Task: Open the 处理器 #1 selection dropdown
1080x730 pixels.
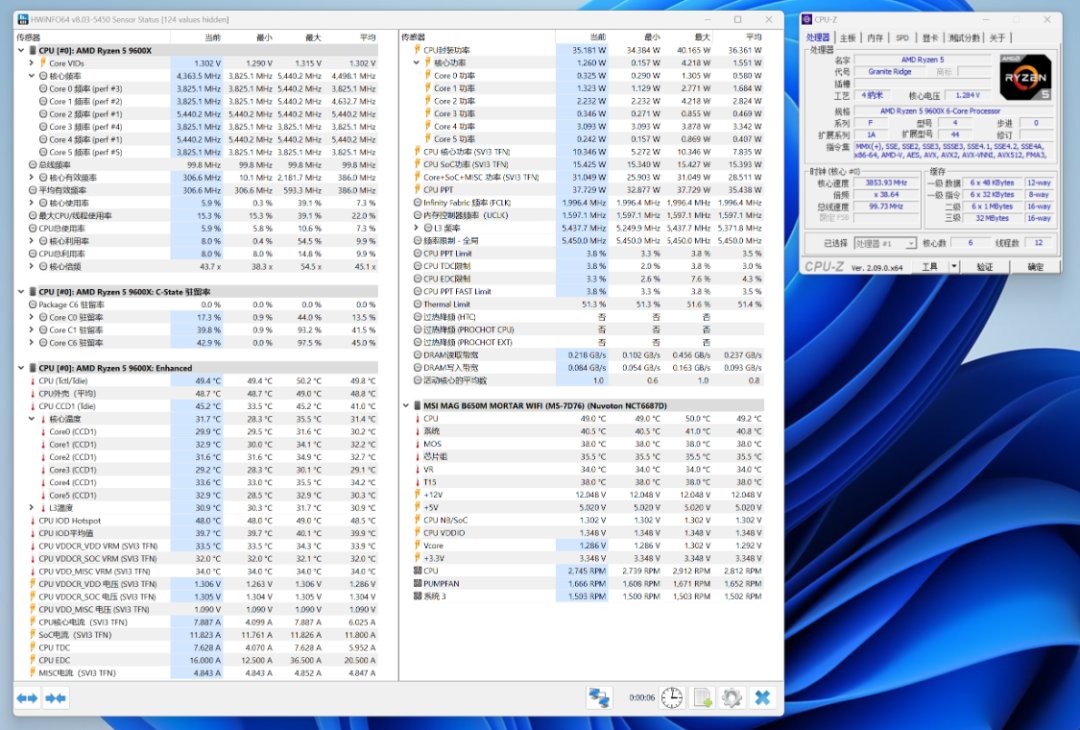Action: (x=884, y=243)
